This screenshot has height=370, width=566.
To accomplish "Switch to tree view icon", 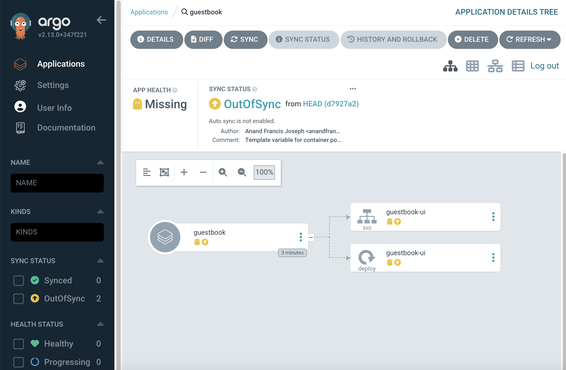I will click(x=450, y=66).
